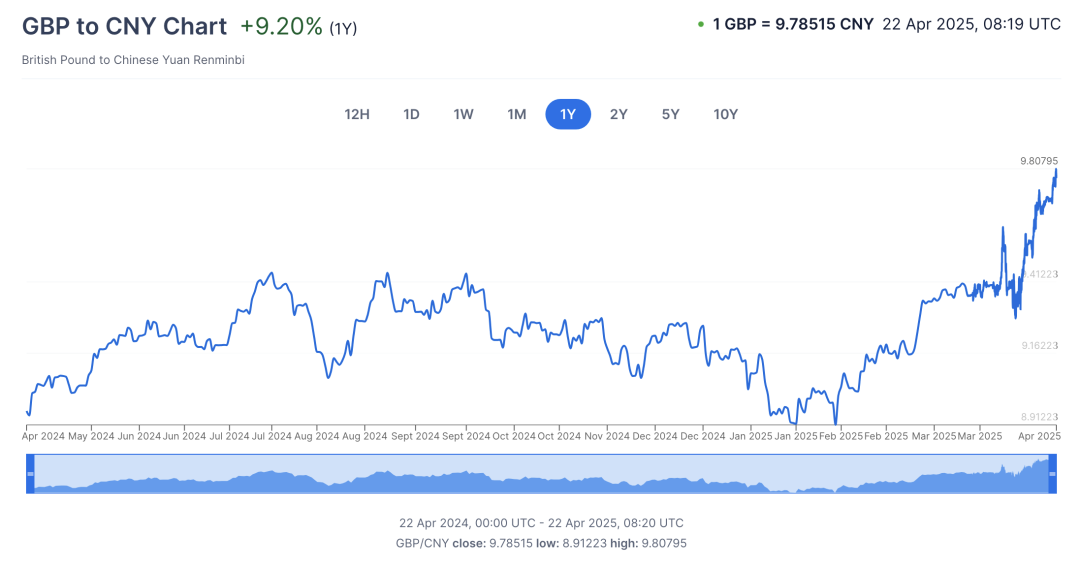Click the Jan 2025 low point on chart
Image resolution: width=1080 pixels, height=568 pixels.
[796, 423]
